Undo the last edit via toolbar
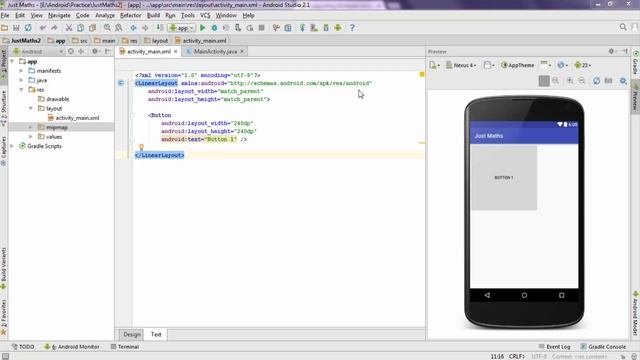The width and height of the screenshot is (640, 360). [x=43, y=28]
